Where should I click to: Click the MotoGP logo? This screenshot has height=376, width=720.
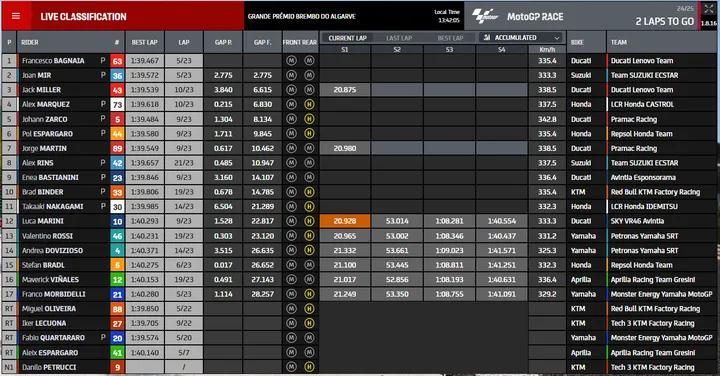[485, 16]
